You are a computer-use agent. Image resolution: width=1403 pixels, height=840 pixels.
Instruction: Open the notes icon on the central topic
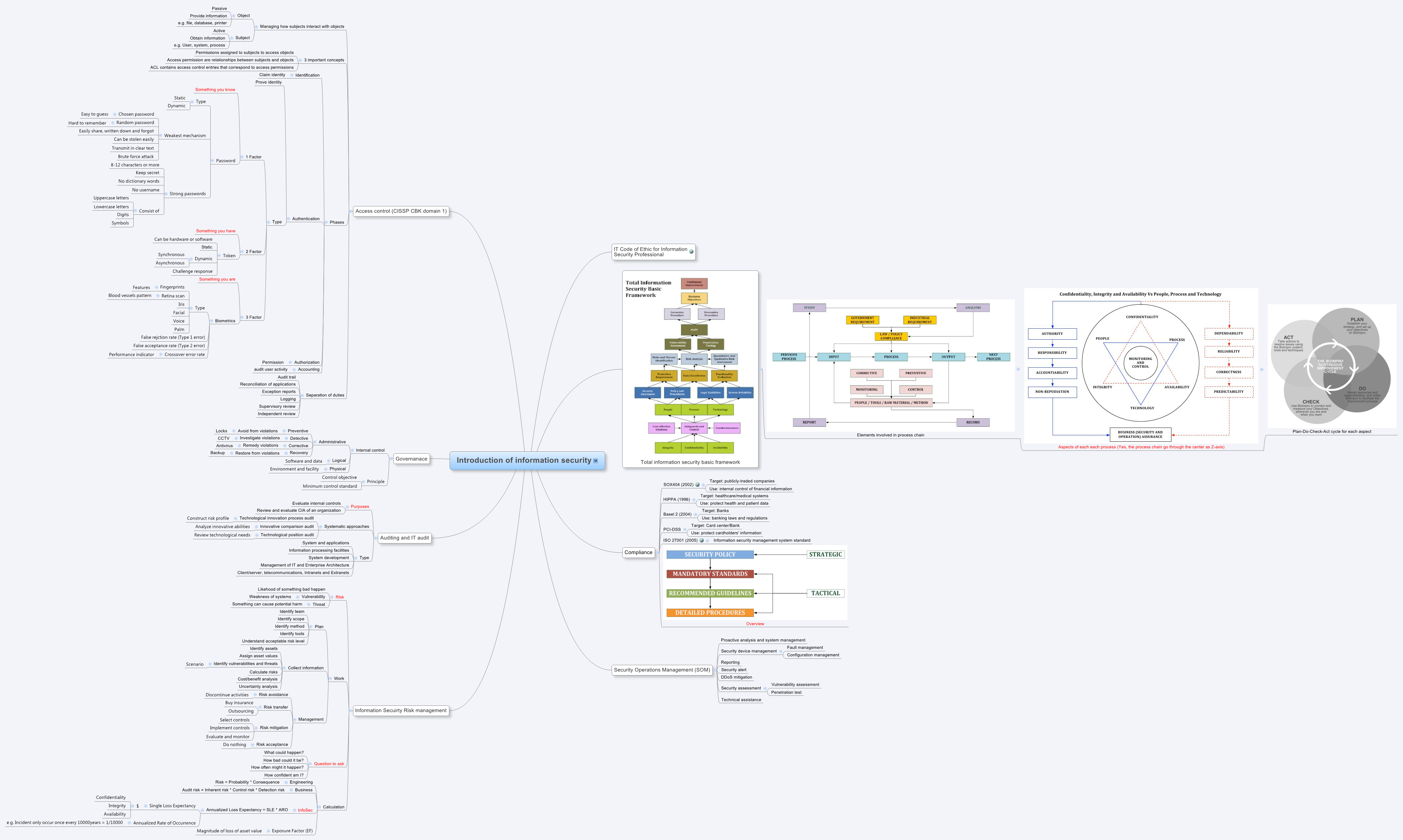[595, 461]
